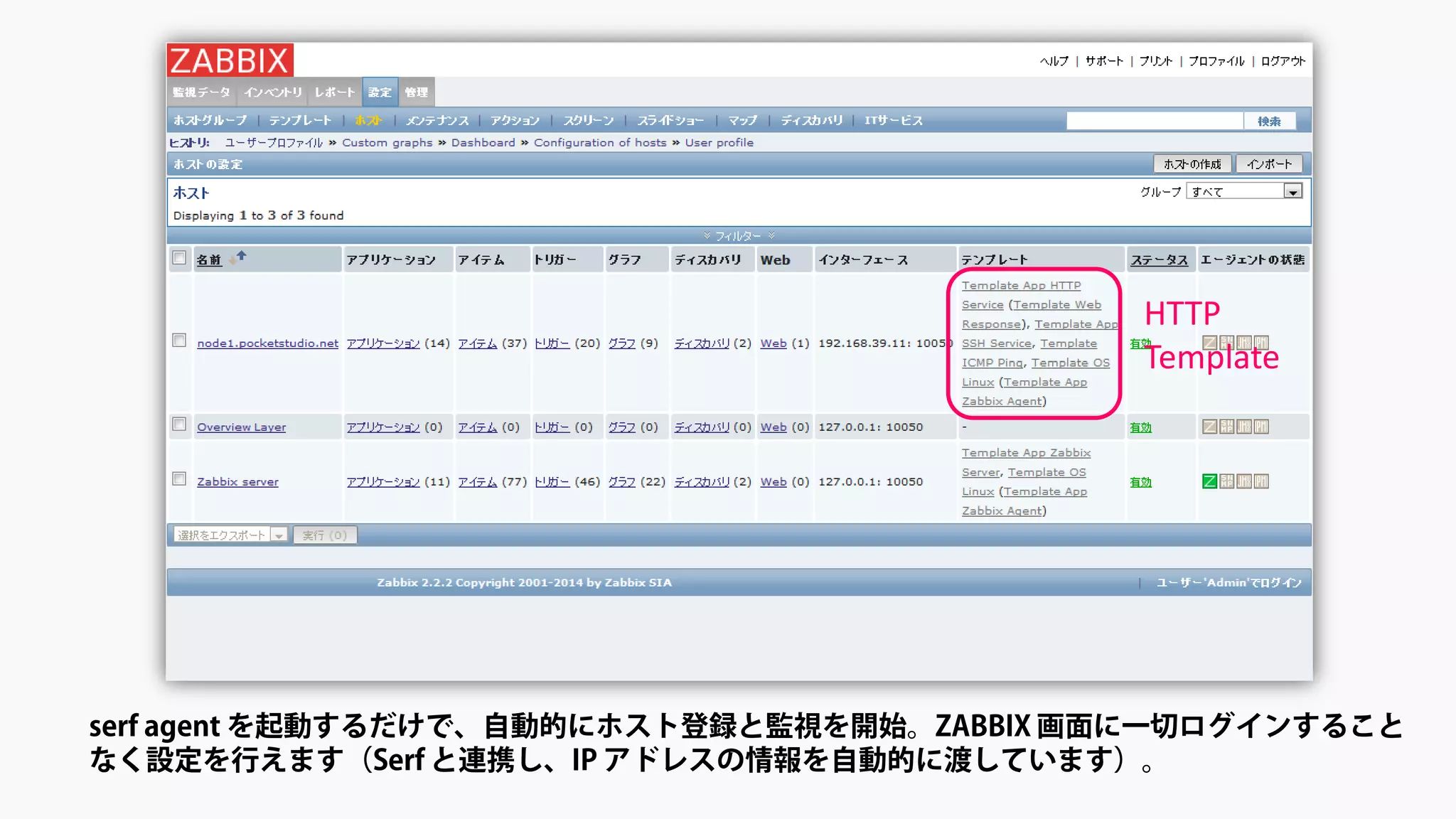Click the Zabbix agent icon for node1.pocketstudio.net
The width and height of the screenshot is (1456, 819).
tap(1209, 343)
